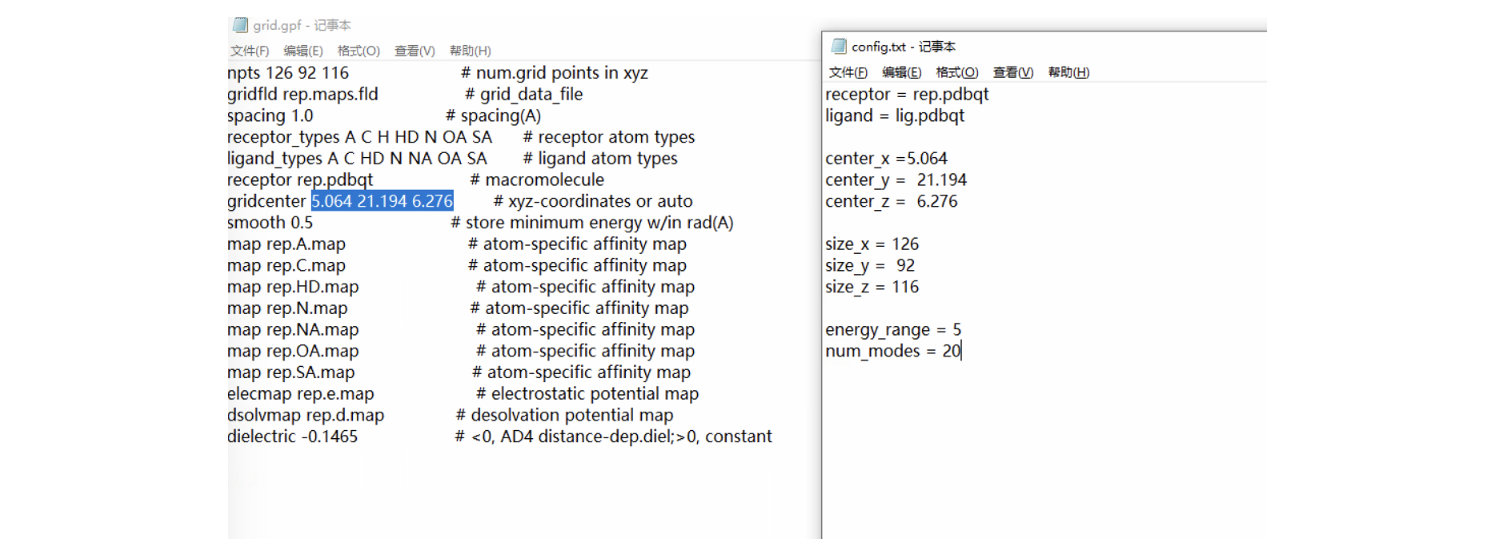This screenshot has width=1498, height=550.
Task: Open 文件(F) menu in grid.gpf window
Action: [x=250, y=51]
